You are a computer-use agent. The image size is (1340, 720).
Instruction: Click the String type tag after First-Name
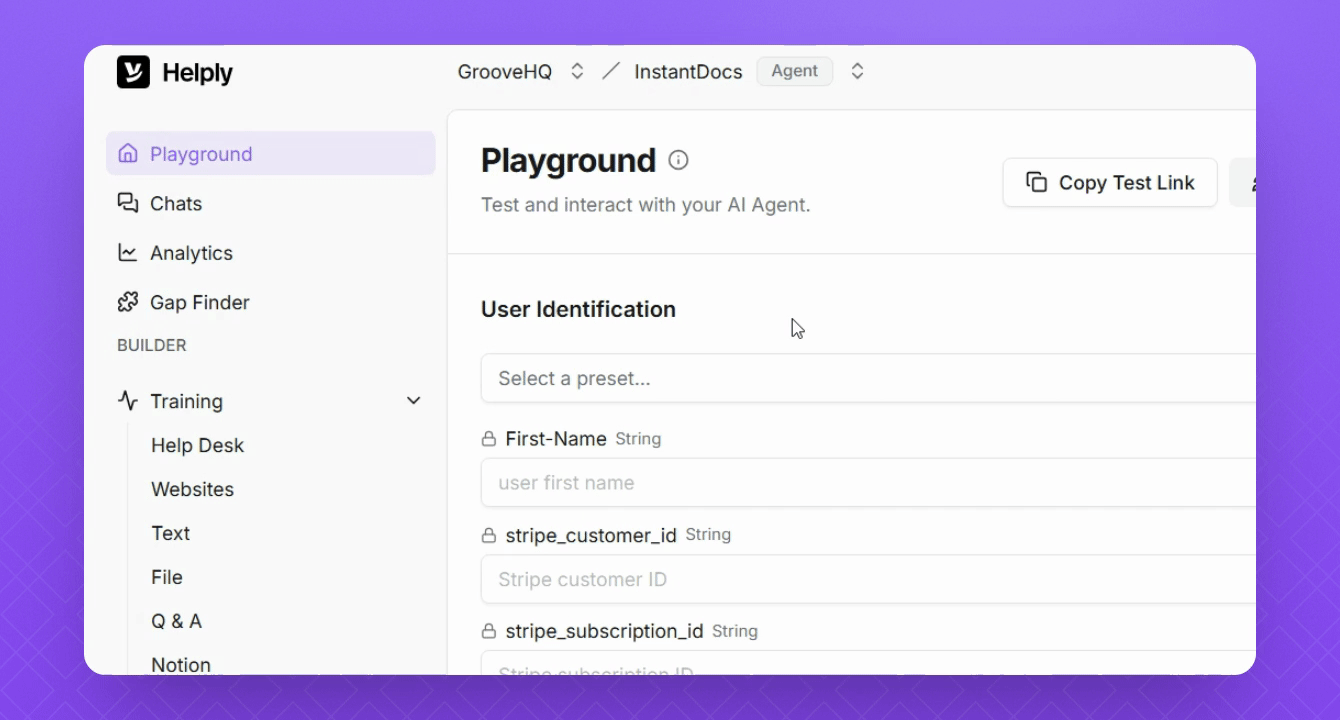[x=638, y=439]
